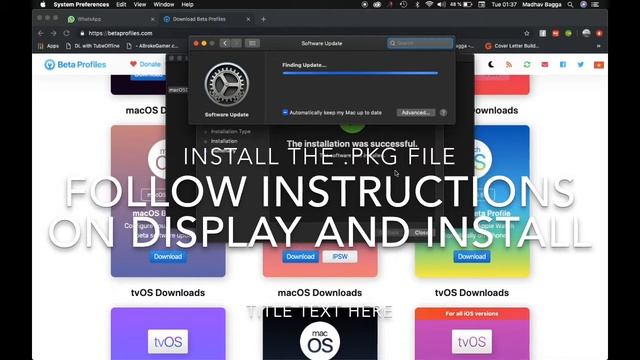The image size is (640, 360).
Task: Click the Vietnam flag language icon
Action: [599, 64]
